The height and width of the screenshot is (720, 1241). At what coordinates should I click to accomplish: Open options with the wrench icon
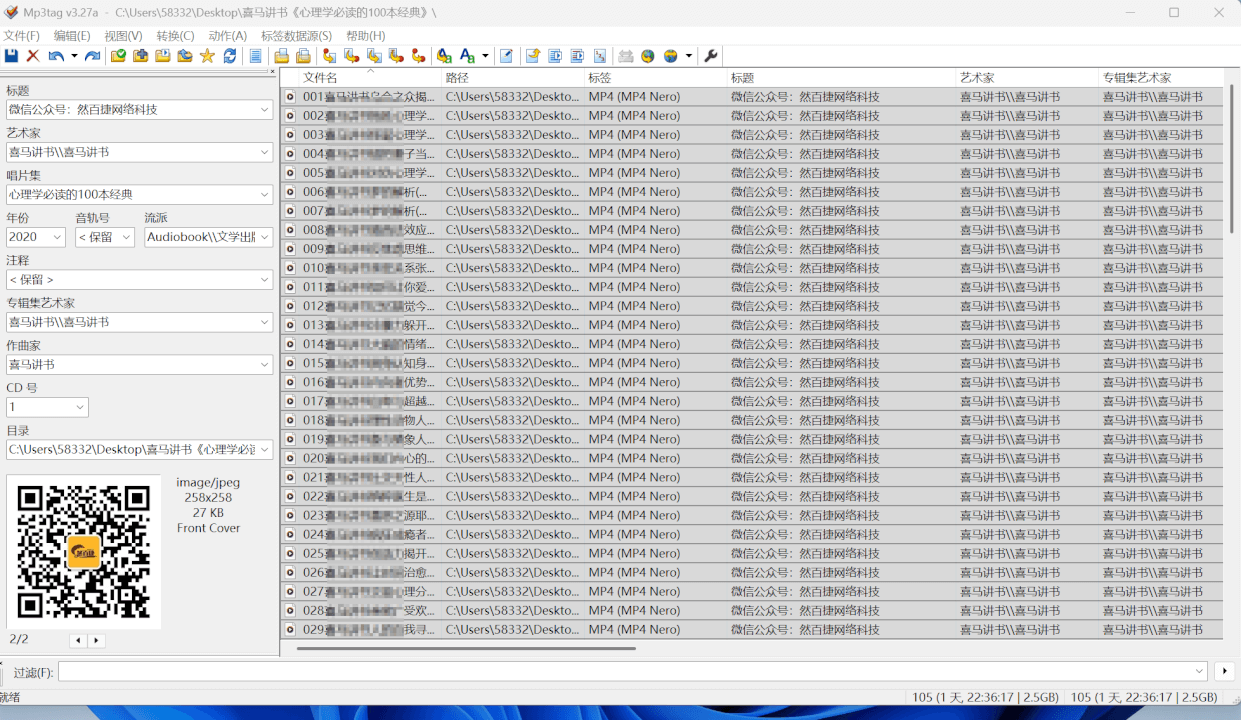tap(711, 56)
